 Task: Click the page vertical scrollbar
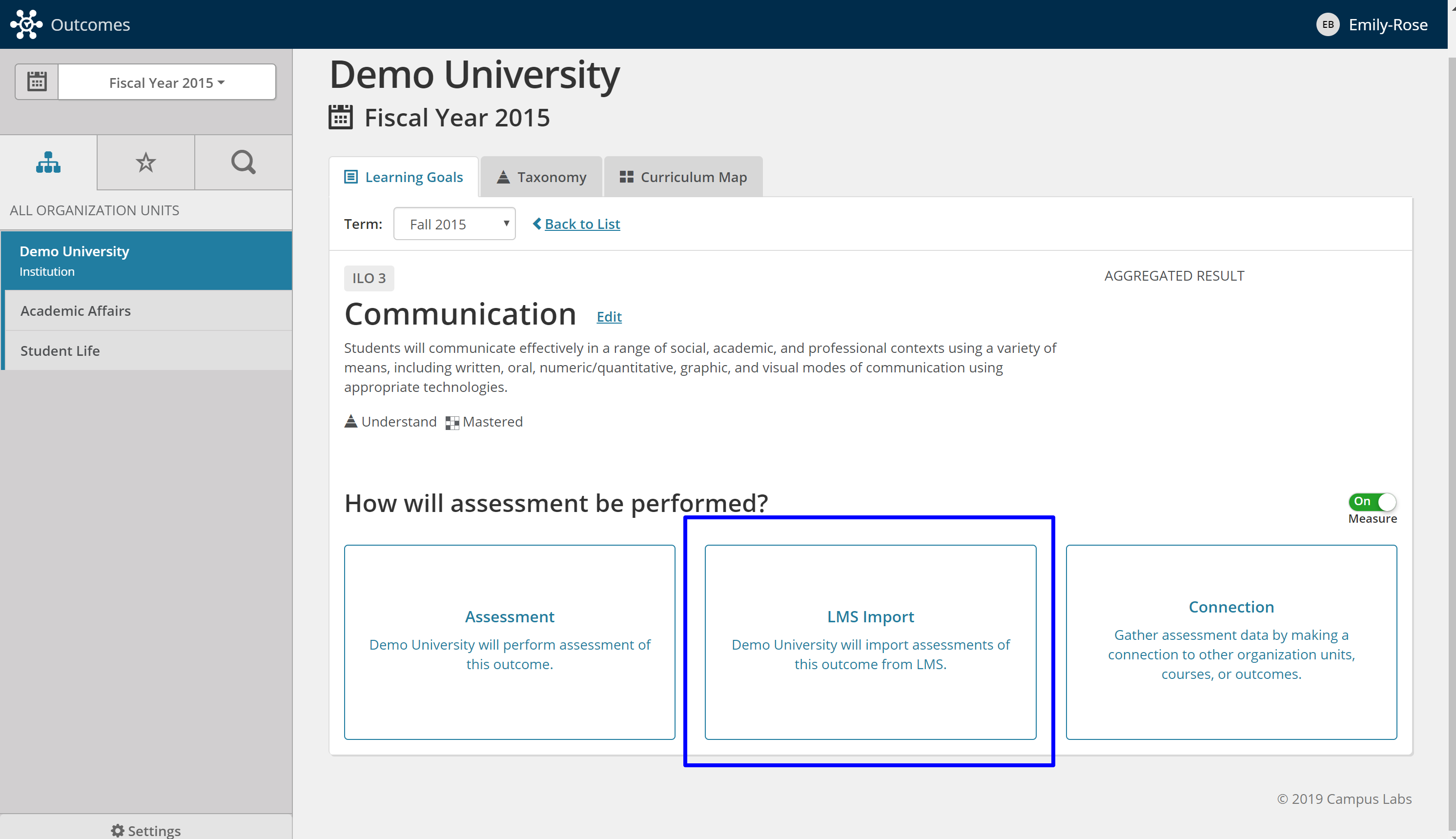point(1452,444)
